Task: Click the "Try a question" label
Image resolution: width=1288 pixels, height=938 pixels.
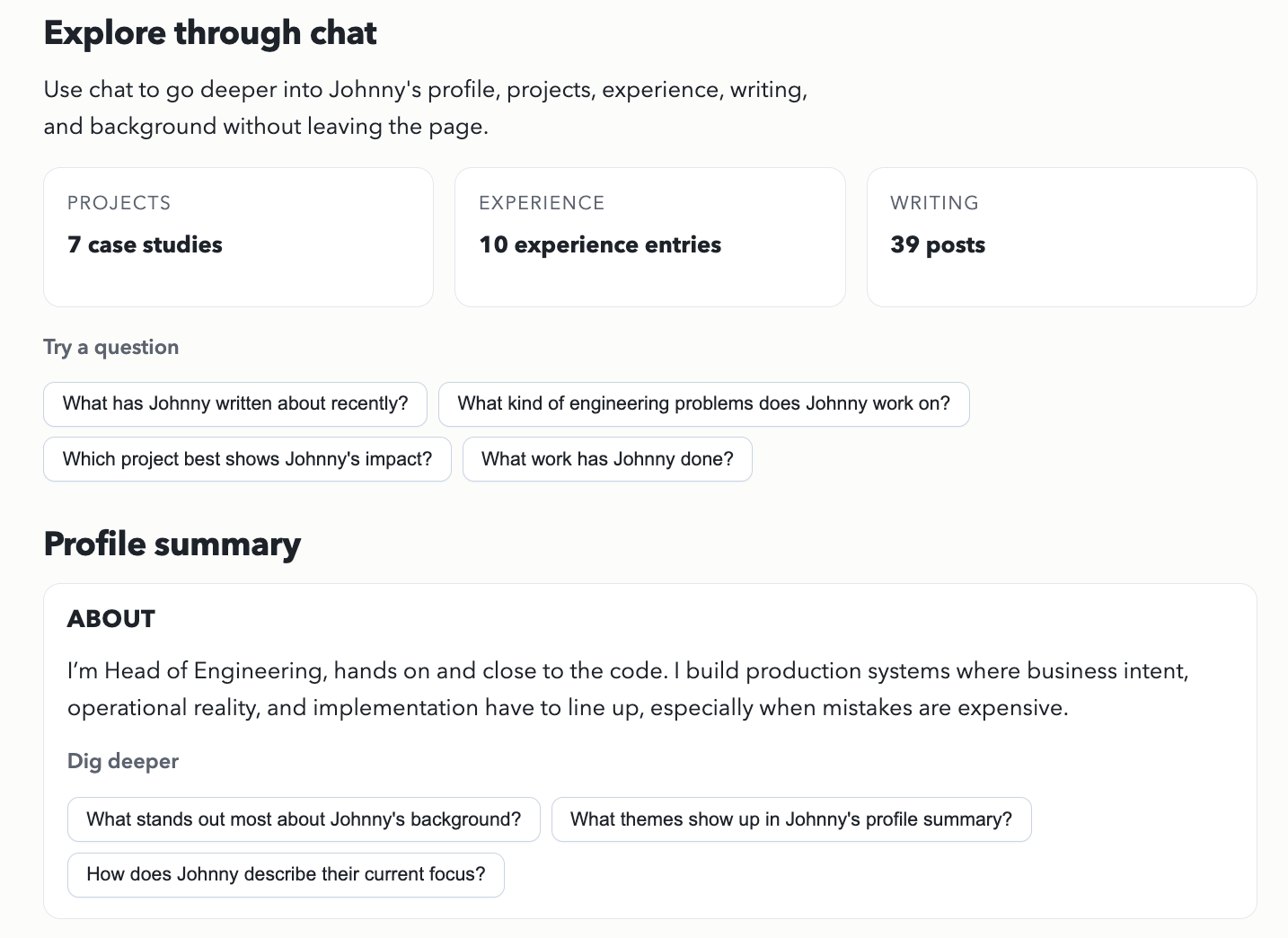Action: coord(110,347)
